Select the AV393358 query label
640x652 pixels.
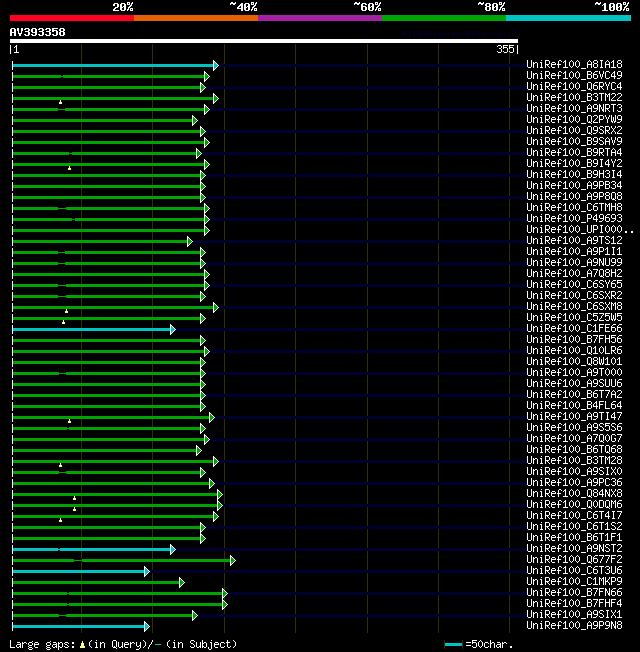tap(37, 32)
